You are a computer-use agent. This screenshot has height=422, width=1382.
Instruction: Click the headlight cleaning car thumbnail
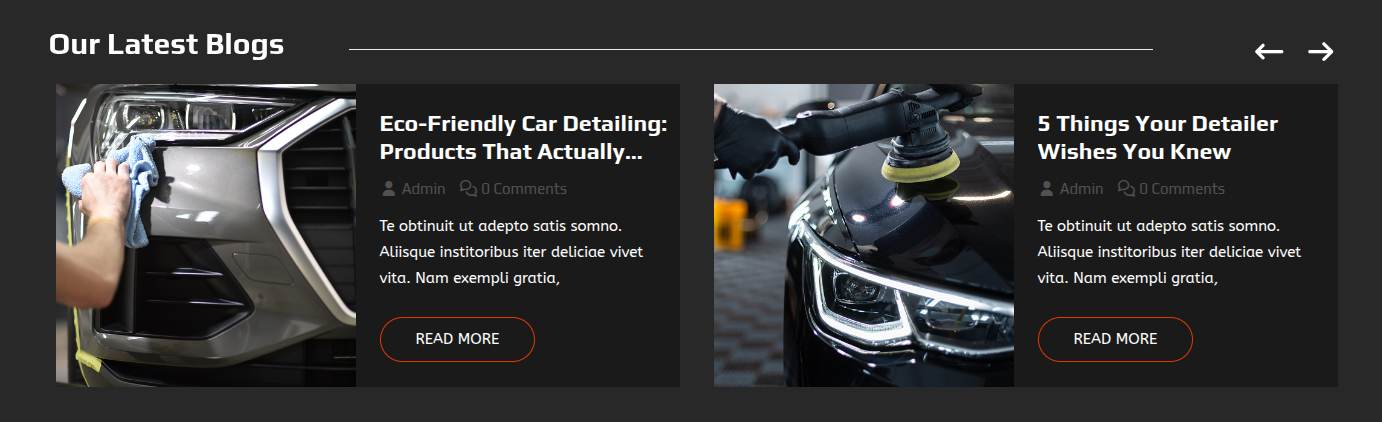point(206,235)
